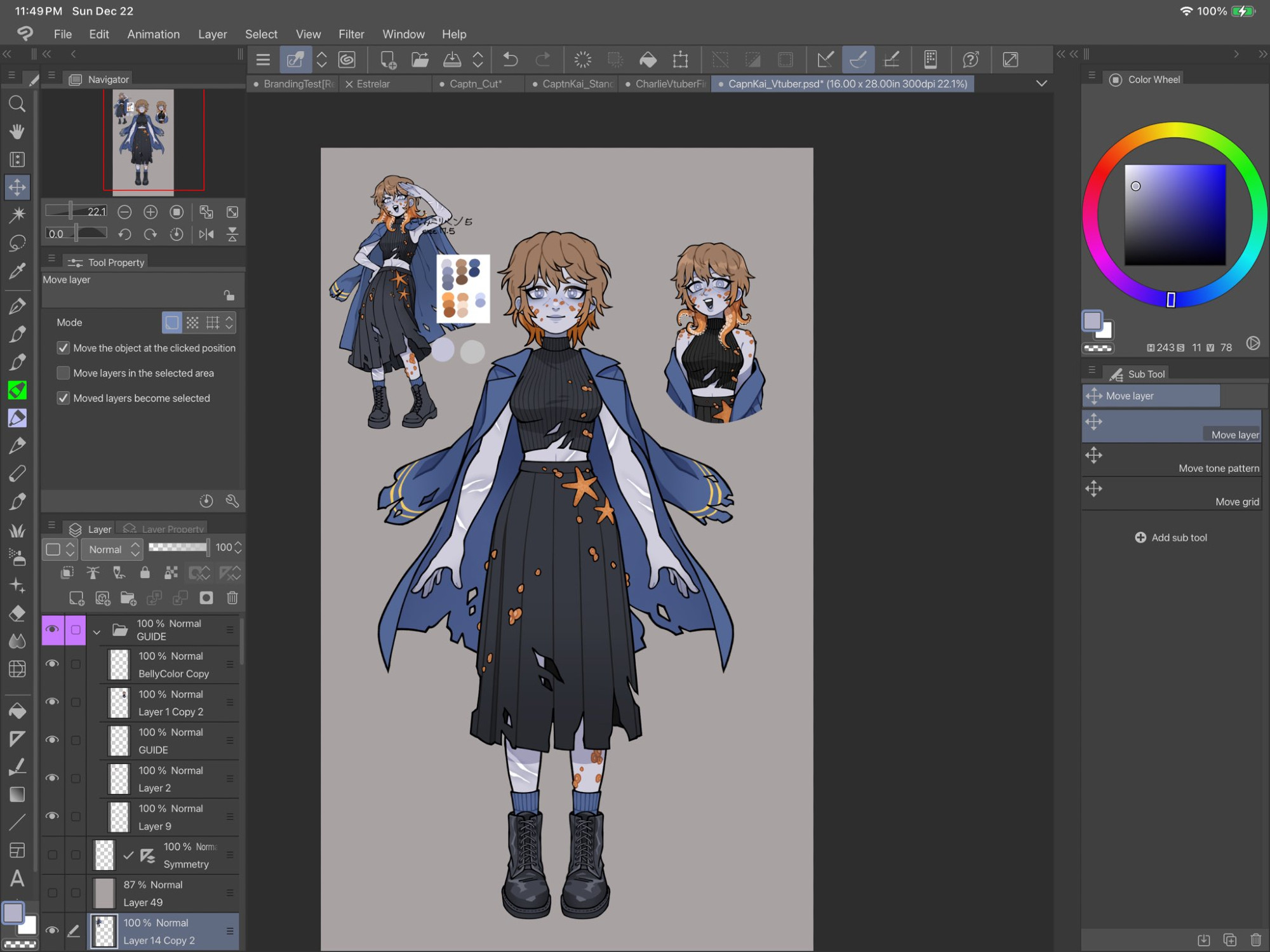The image size is (1270, 952).
Task: Select the Move grid sub tool
Action: tap(1172, 494)
